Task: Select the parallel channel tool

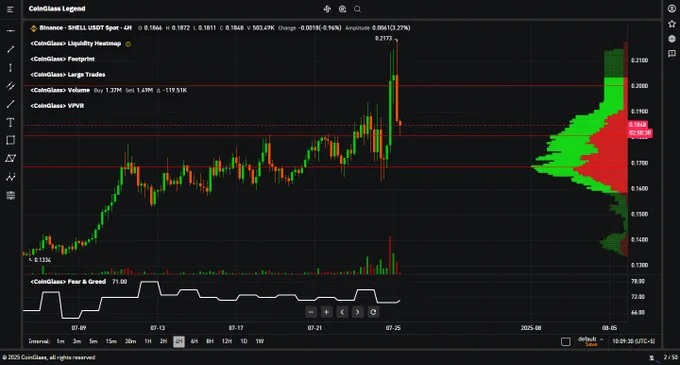Action: tap(10, 86)
